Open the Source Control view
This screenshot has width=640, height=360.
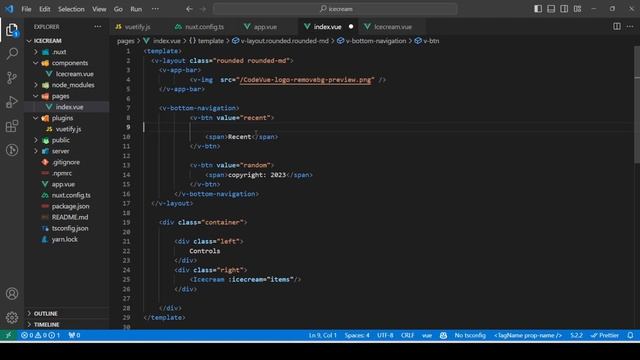coord(12,78)
